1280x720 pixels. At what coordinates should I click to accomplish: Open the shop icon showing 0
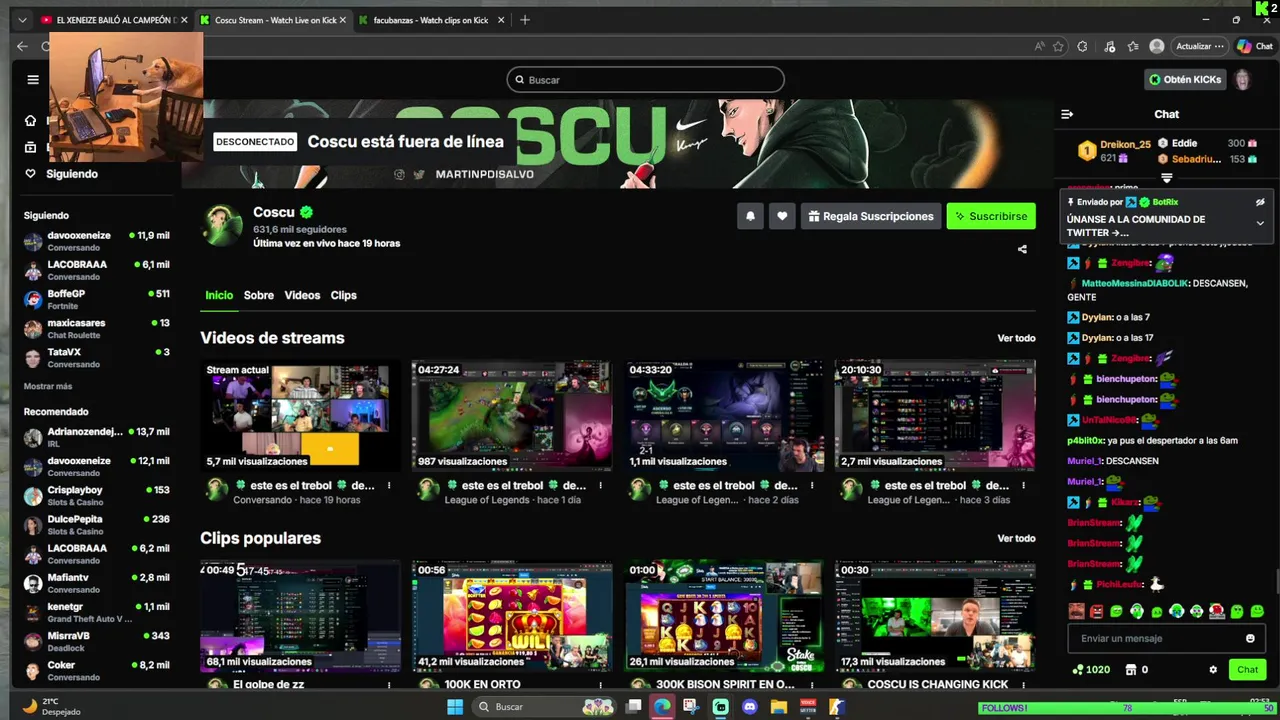[x=1136, y=670]
